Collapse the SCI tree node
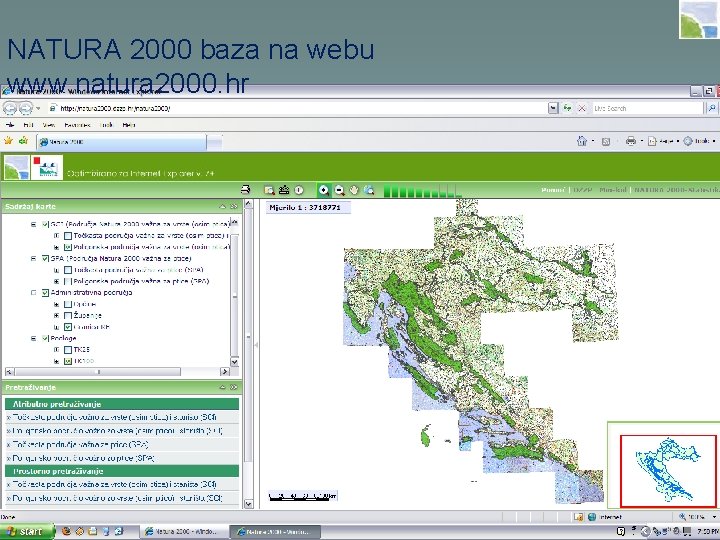This screenshot has width=720, height=540. click(34, 225)
